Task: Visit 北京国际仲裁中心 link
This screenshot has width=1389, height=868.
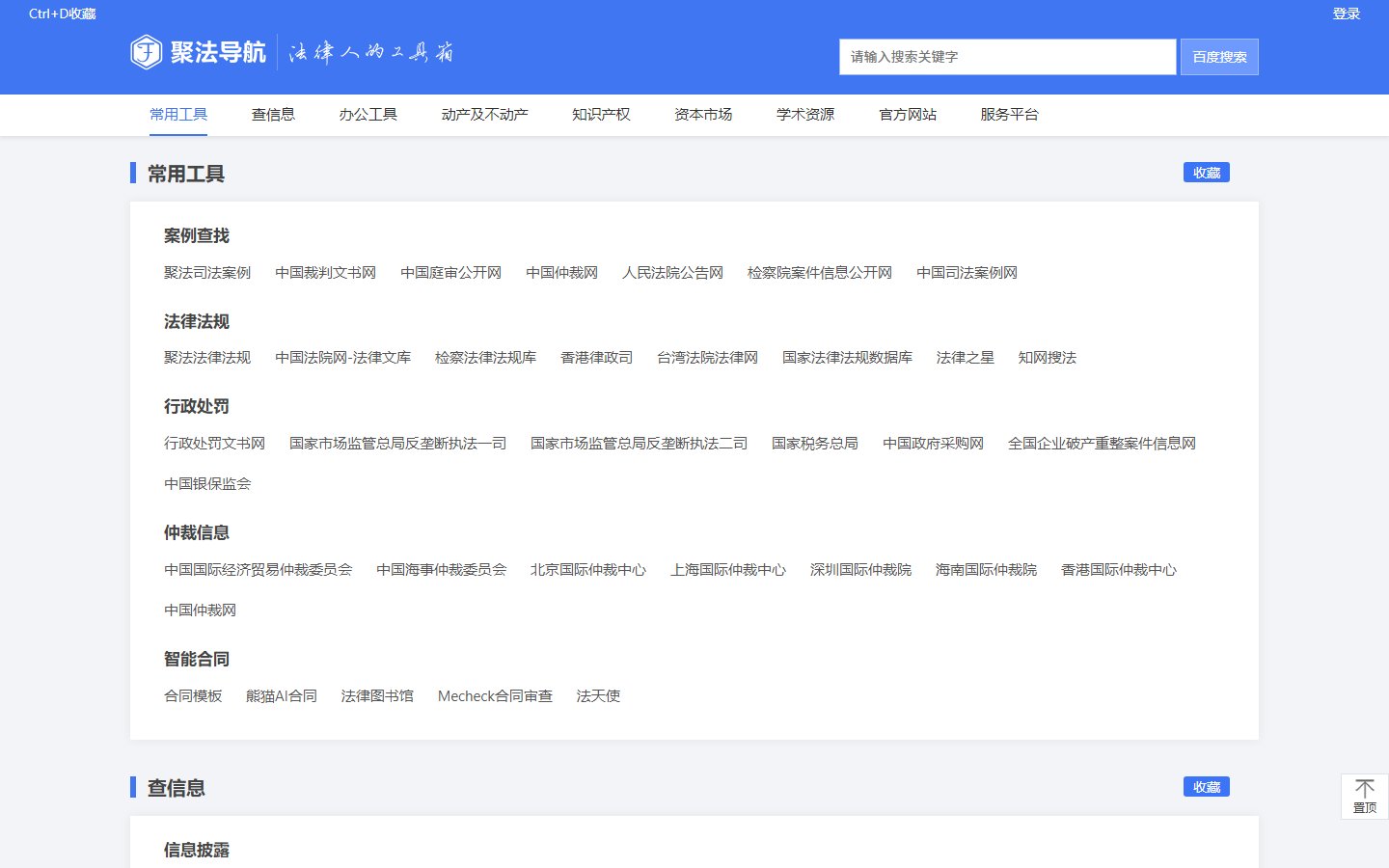Action: coord(588,570)
